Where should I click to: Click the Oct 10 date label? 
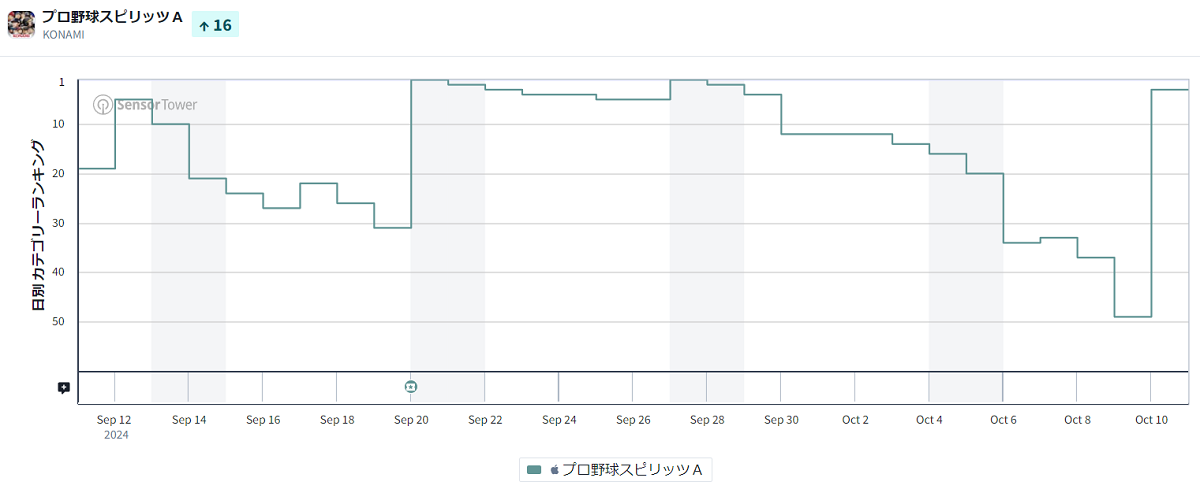coord(1151,420)
